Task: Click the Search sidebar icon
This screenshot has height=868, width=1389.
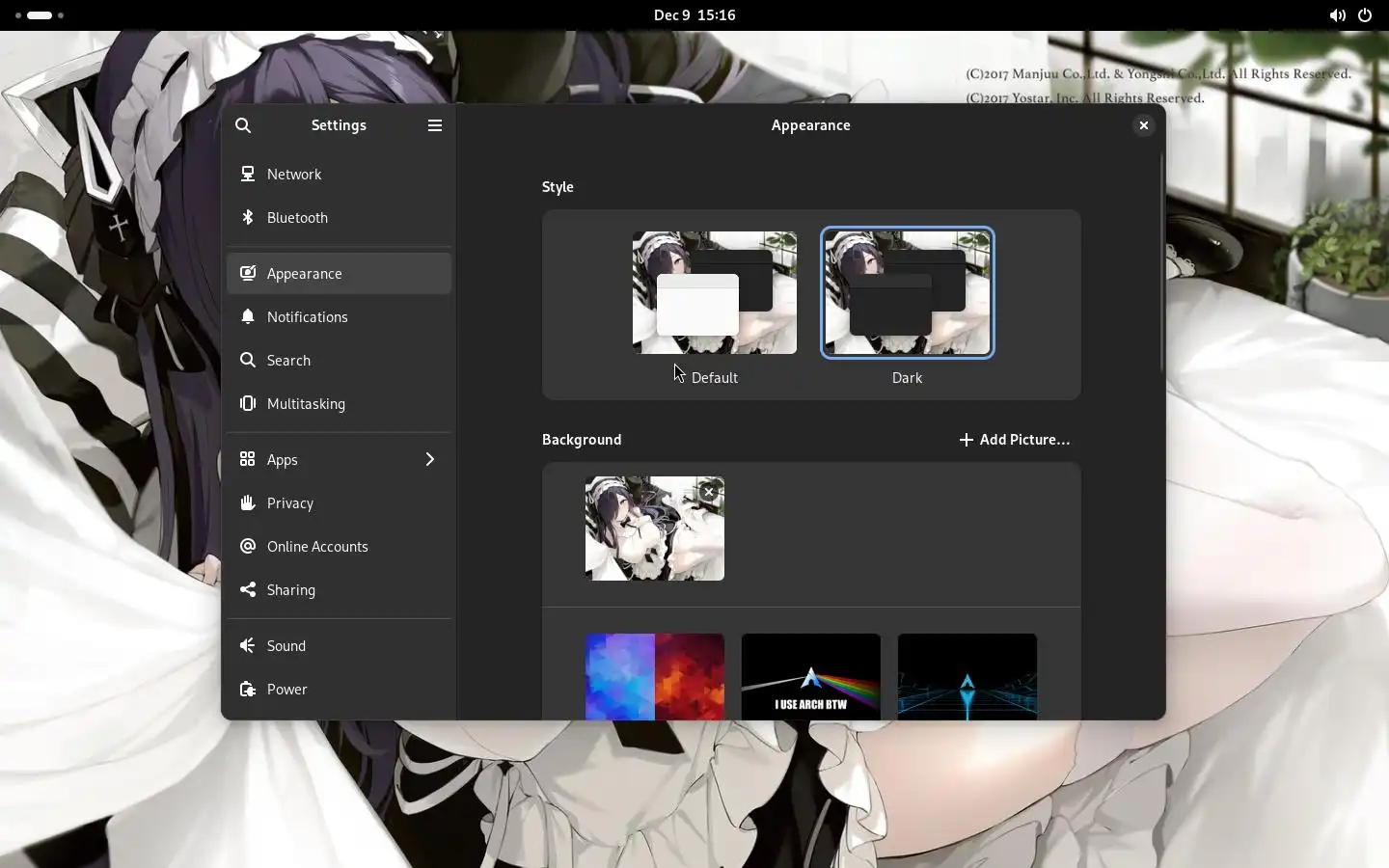Action: coord(248,360)
